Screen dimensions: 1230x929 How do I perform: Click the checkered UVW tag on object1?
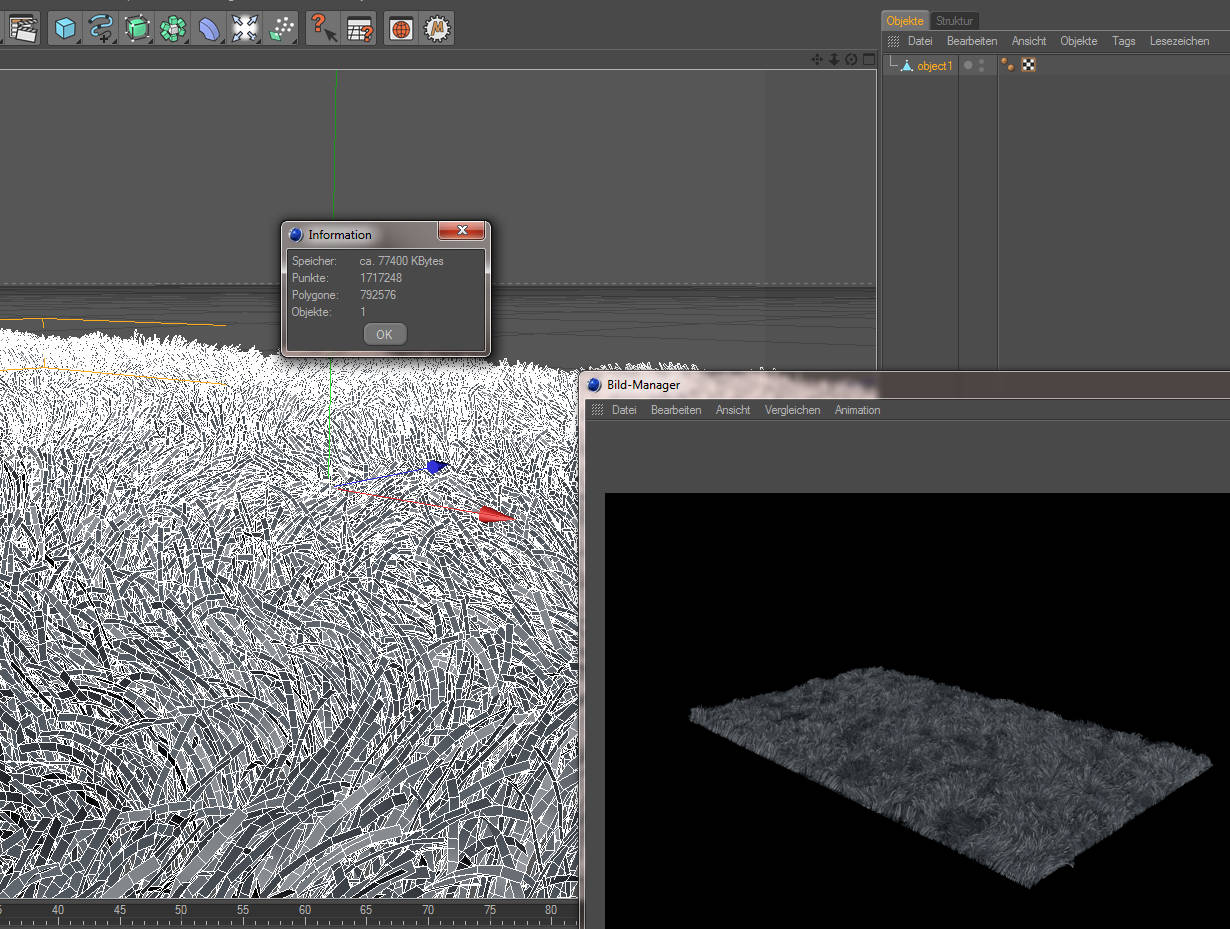[1028, 65]
